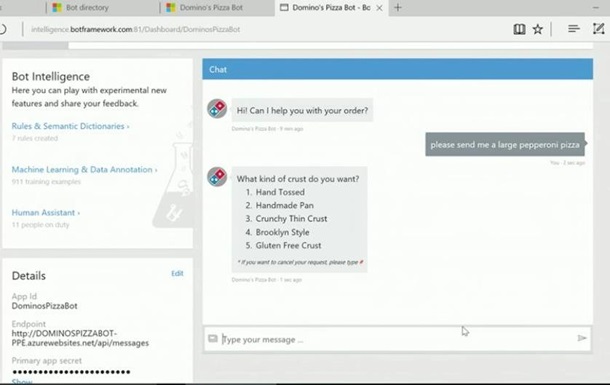Click the Primary app secret label

(x=47, y=360)
